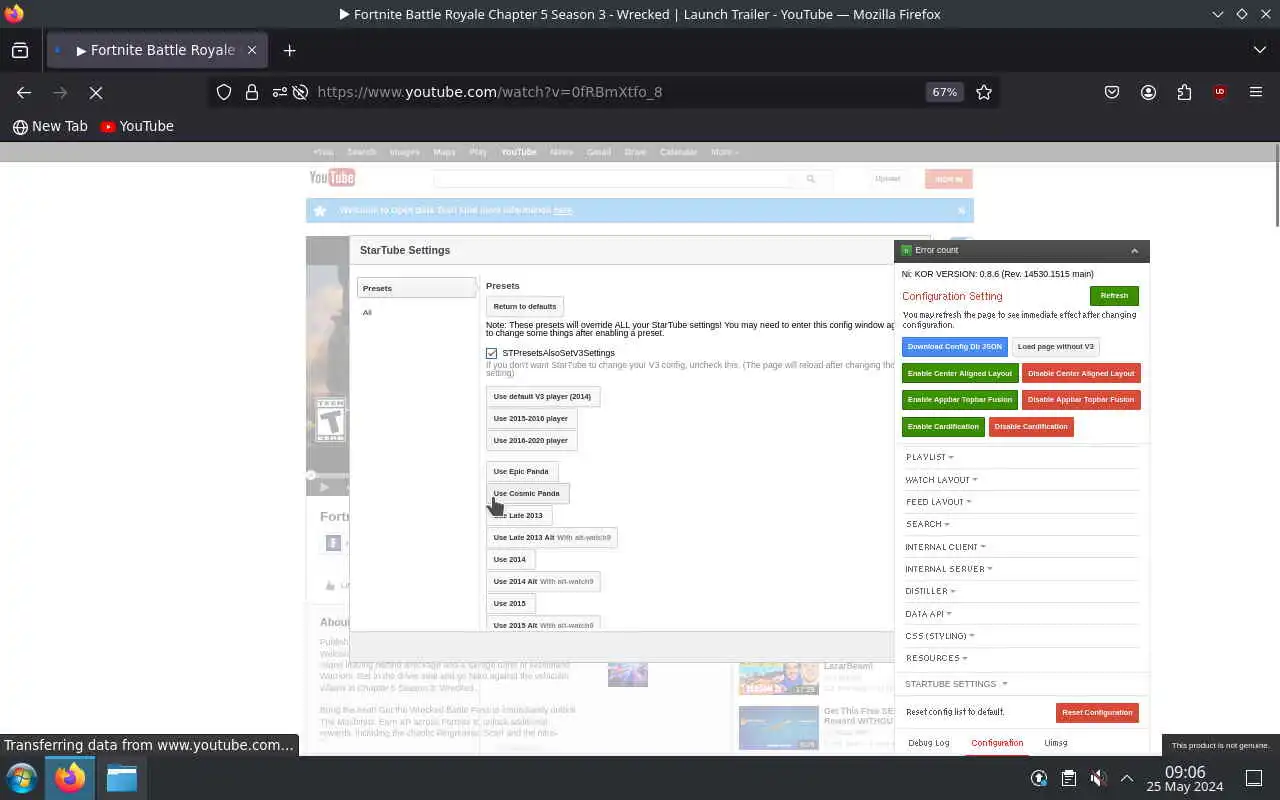Image resolution: width=1280 pixels, height=800 pixels.
Task: Apply Use default V3 player (2014)
Action: click(x=542, y=397)
